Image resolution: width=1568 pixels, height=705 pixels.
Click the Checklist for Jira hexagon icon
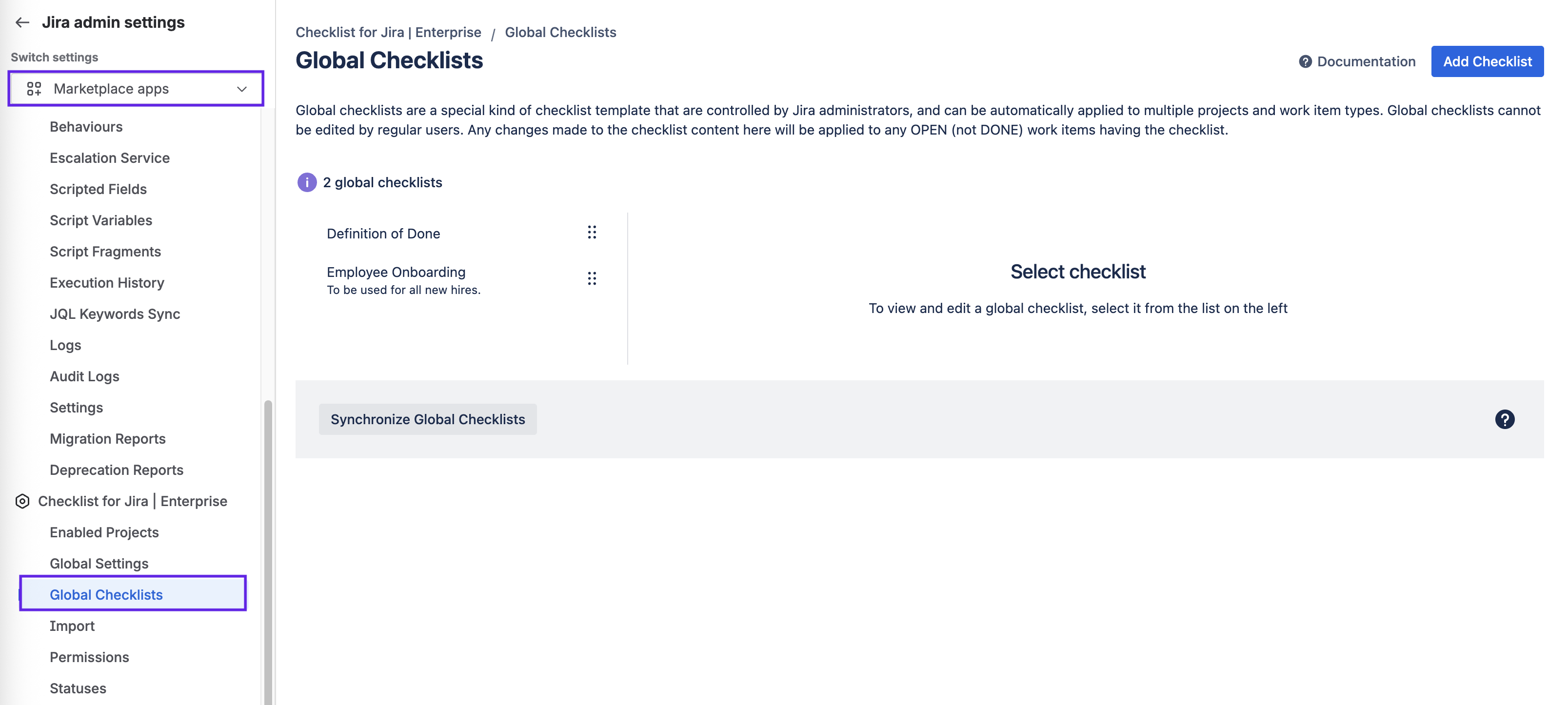(22, 501)
